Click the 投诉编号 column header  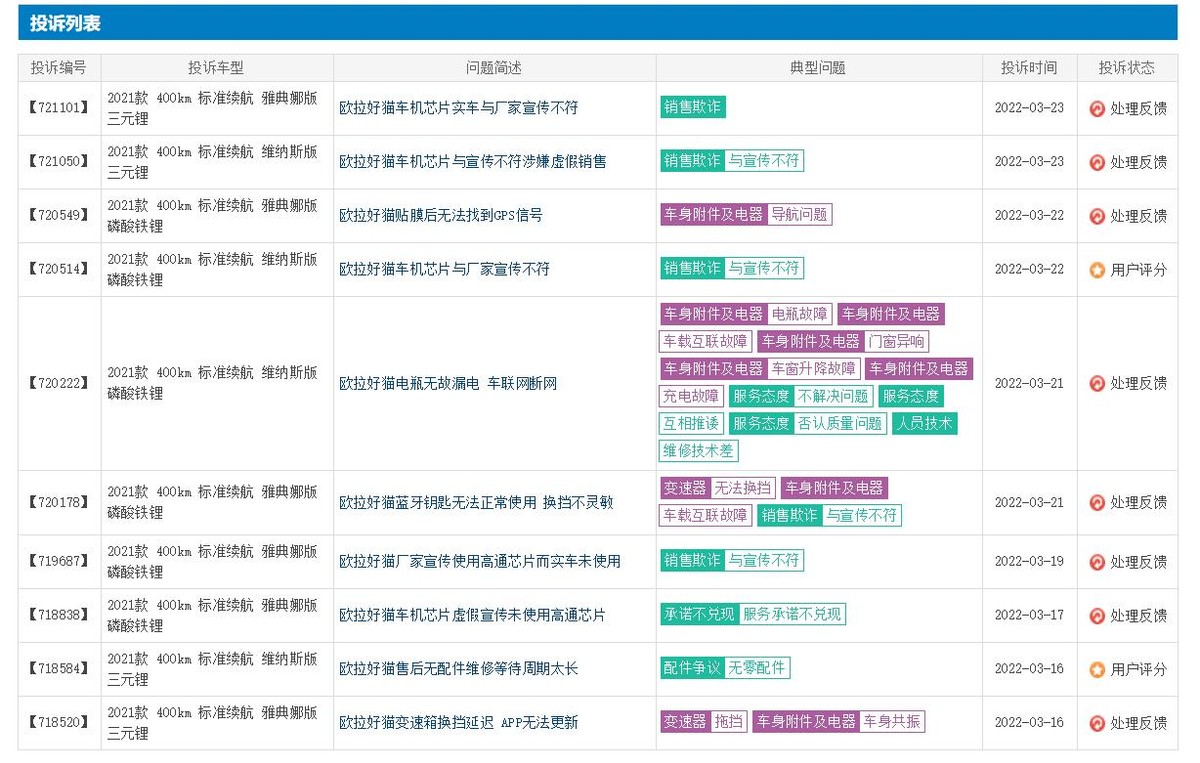58,68
